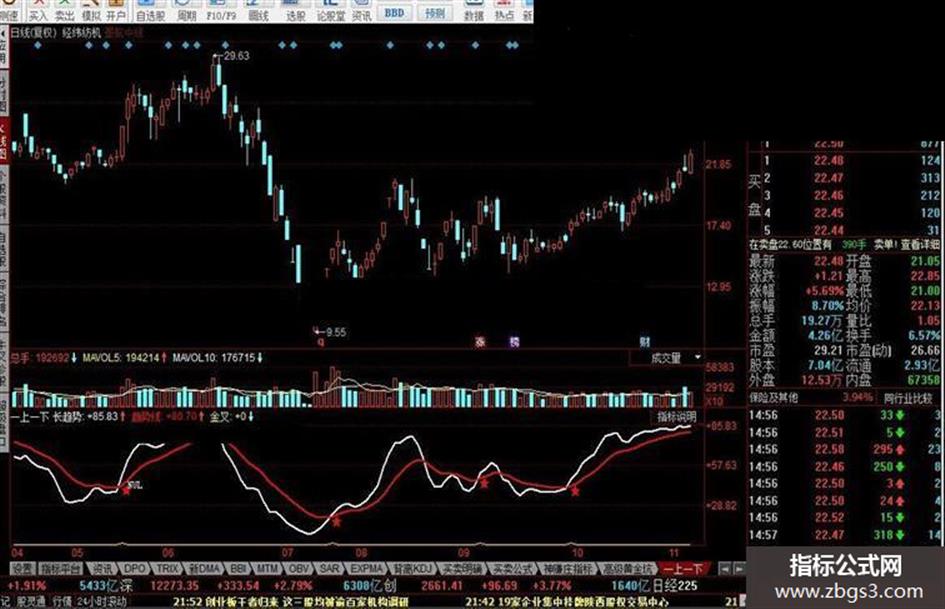Screen dimensions: 945x609
Task: Click the 同行业比较 industry comparison link
Action: [908, 398]
